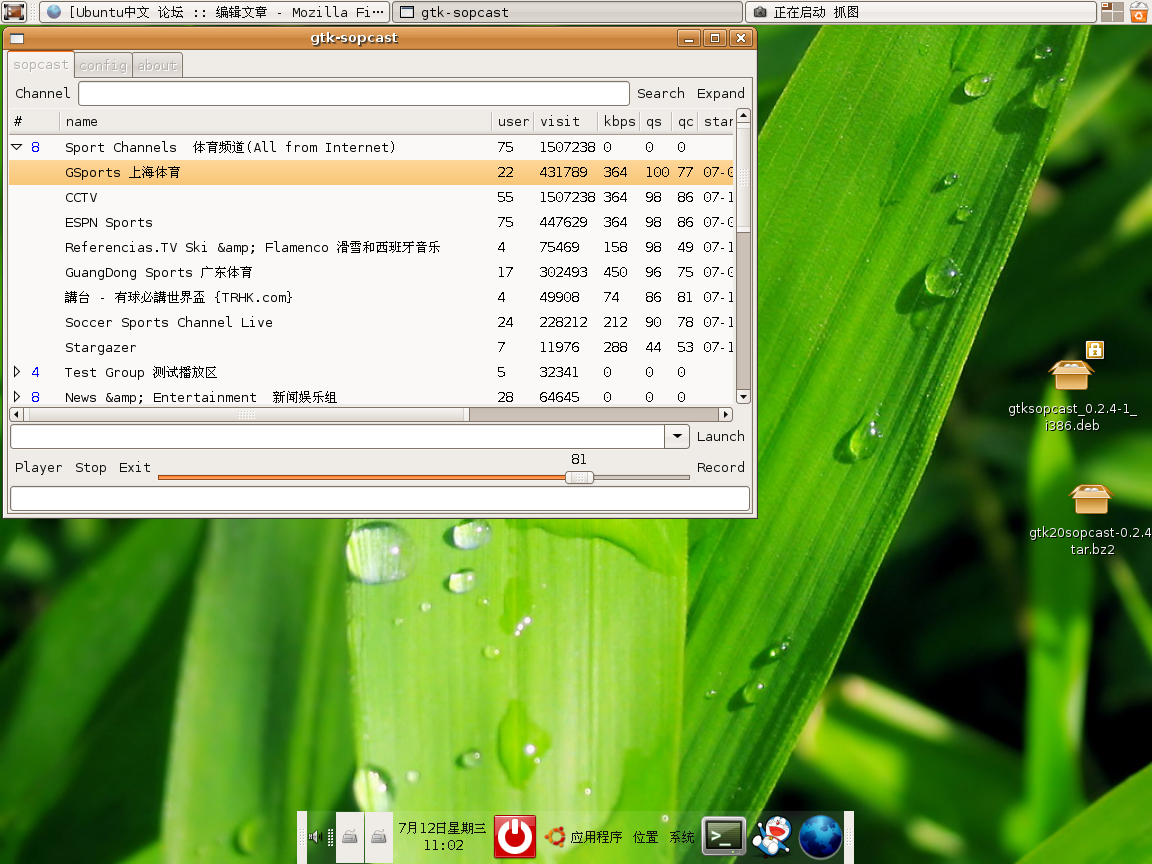Sort by the user column header

click(513, 121)
